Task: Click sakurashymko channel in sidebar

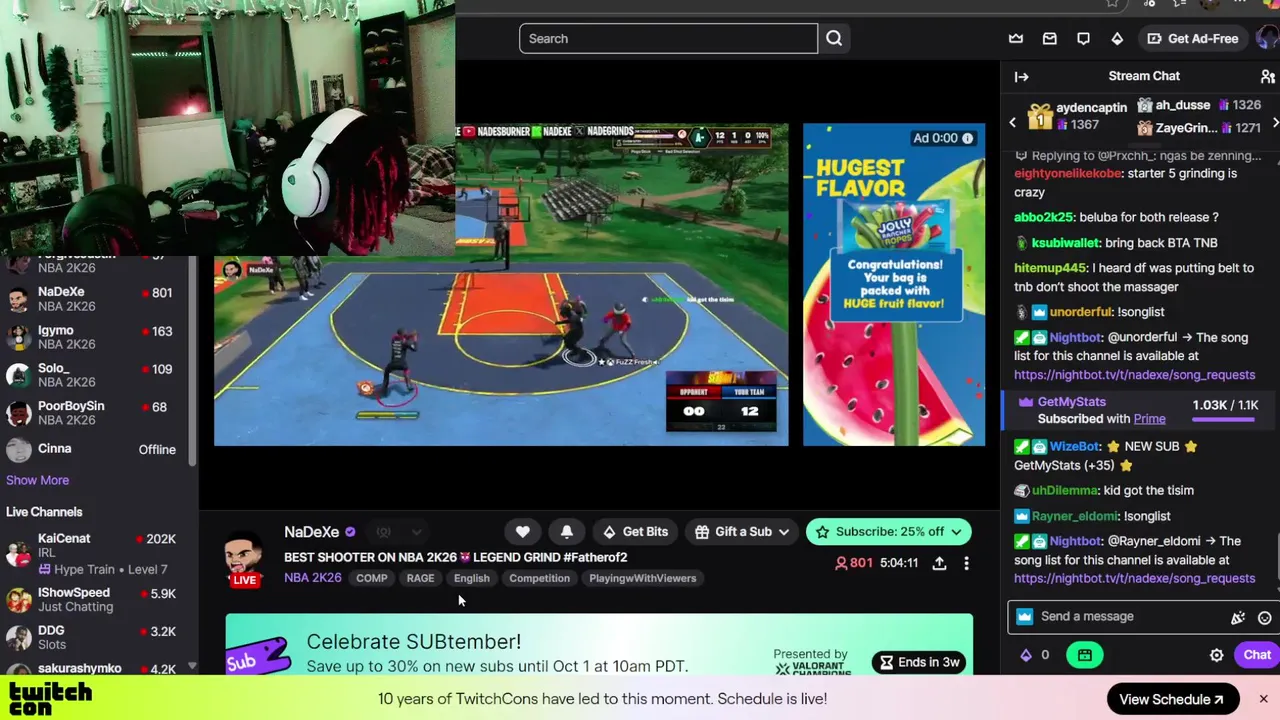Action: (x=95, y=668)
